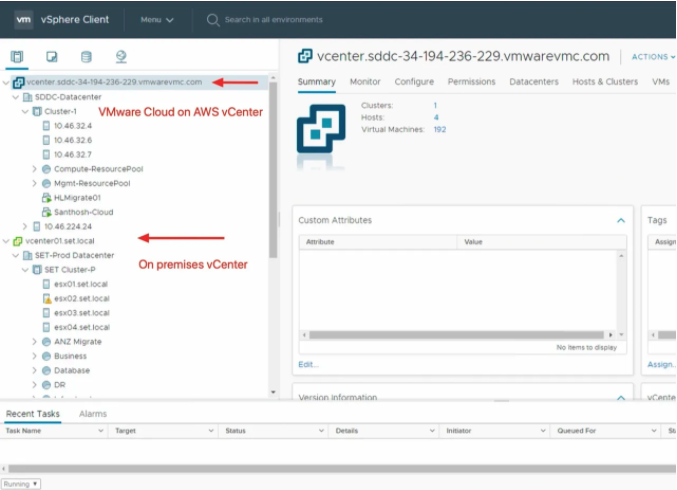Viewport: 677px width, 490px height.
Task: Collapse Cluster-1 tree node
Action: coord(25,111)
